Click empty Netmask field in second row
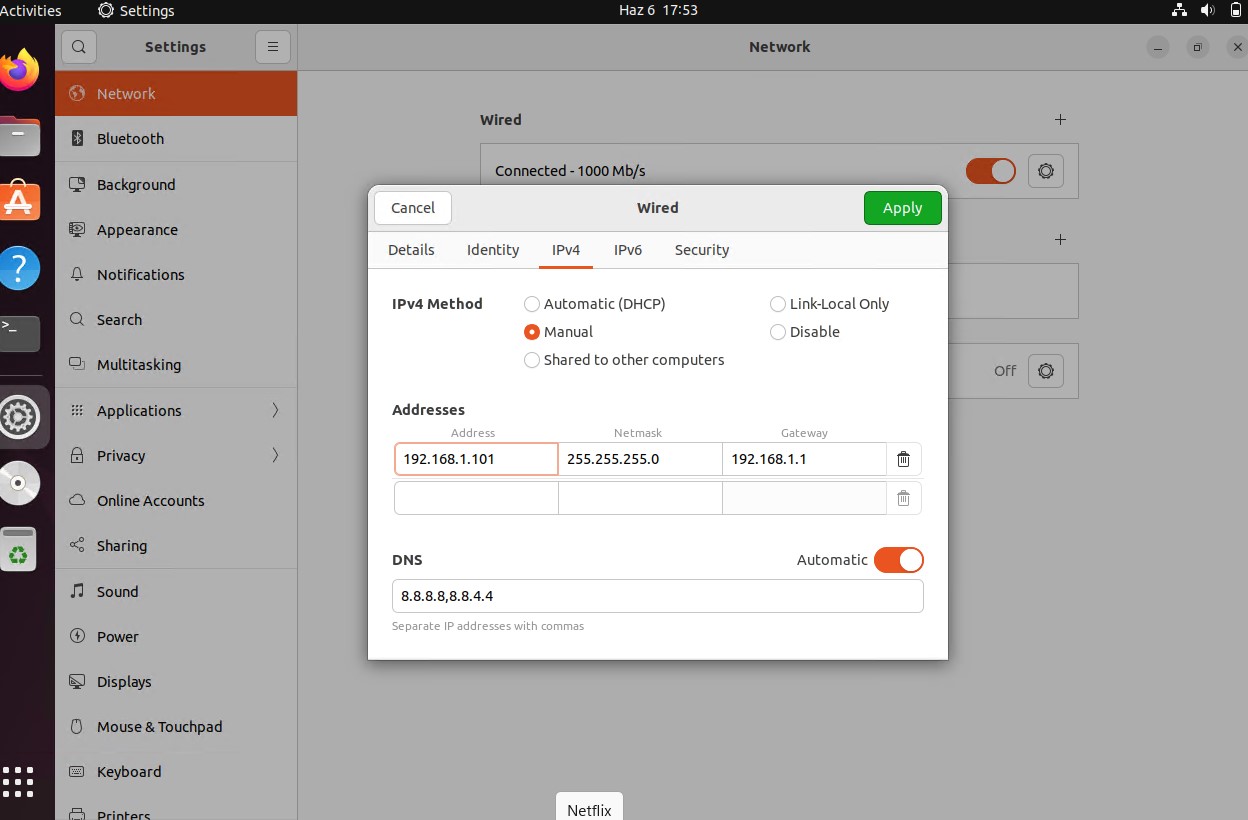Image resolution: width=1248 pixels, height=820 pixels. pyautogui.click(x=640, y=498)
